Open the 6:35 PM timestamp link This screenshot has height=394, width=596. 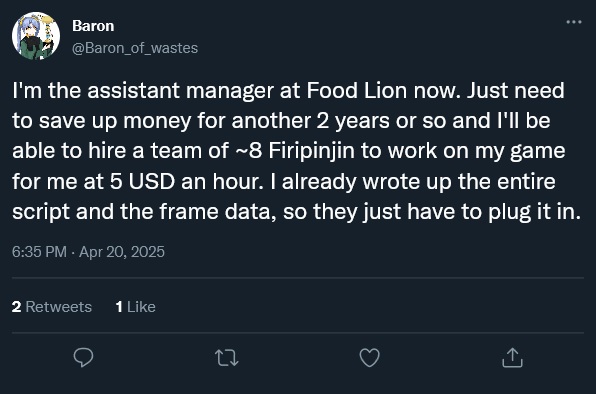(x=39, y=252)
